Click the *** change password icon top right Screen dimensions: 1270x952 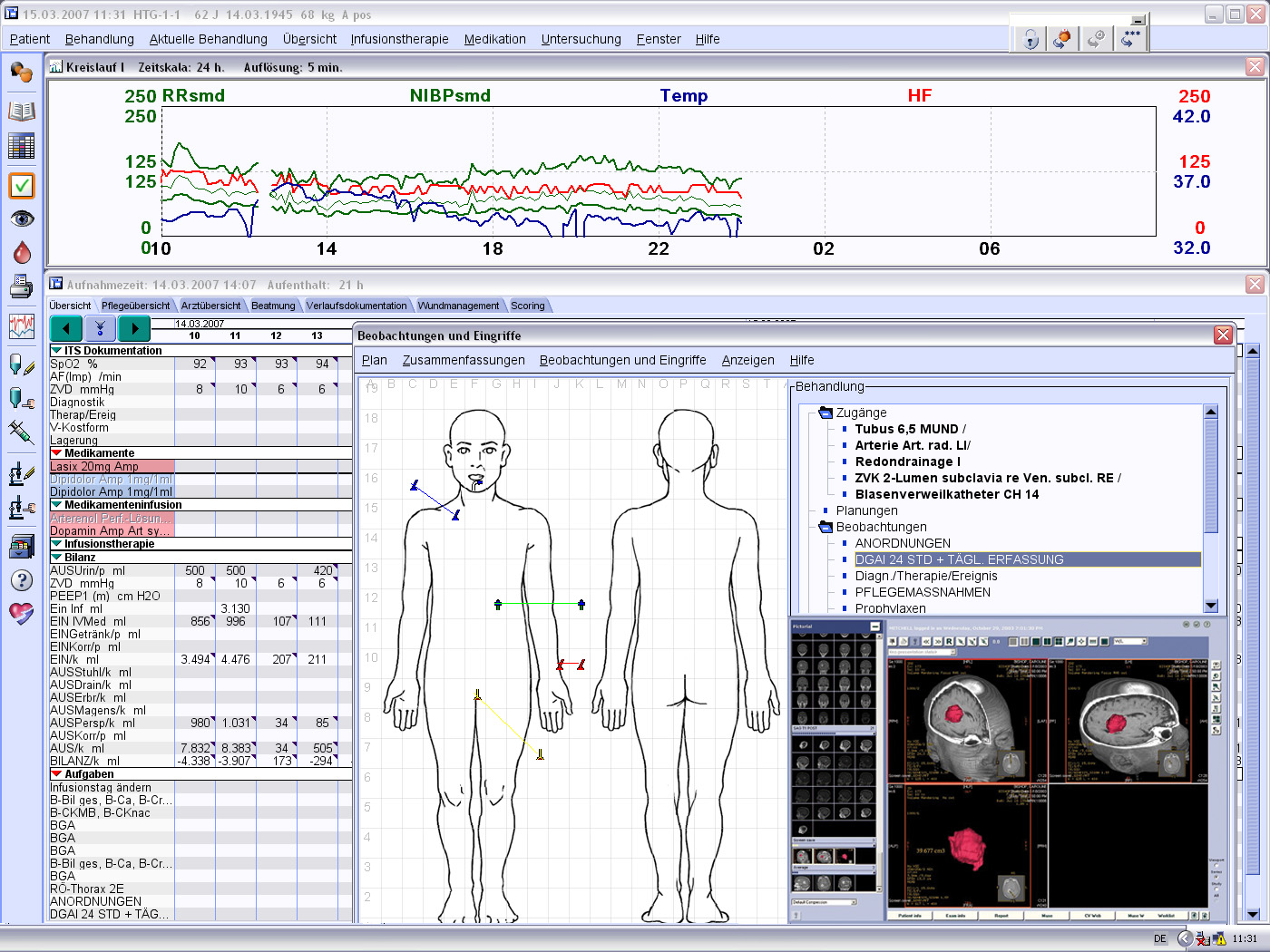(1131, 39)
